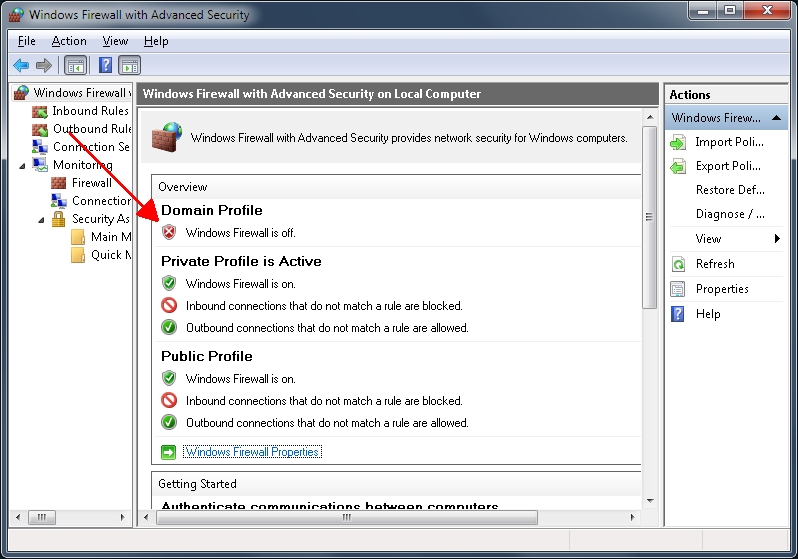
Task: Click the Public Profile heading
Action: (x=207, y=356)
